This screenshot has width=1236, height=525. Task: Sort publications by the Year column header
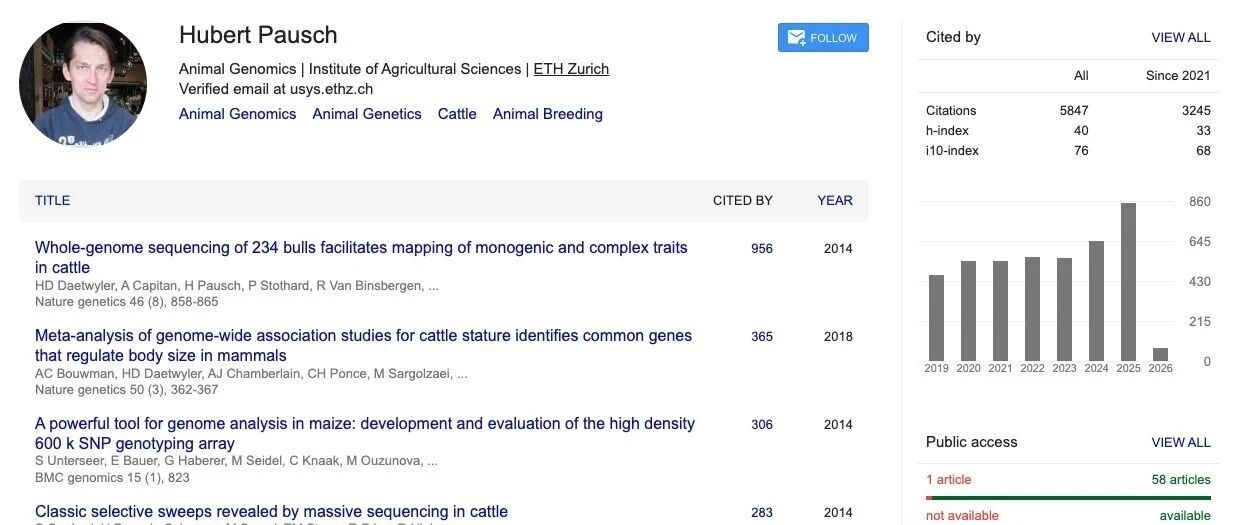[x=835, y=200]
